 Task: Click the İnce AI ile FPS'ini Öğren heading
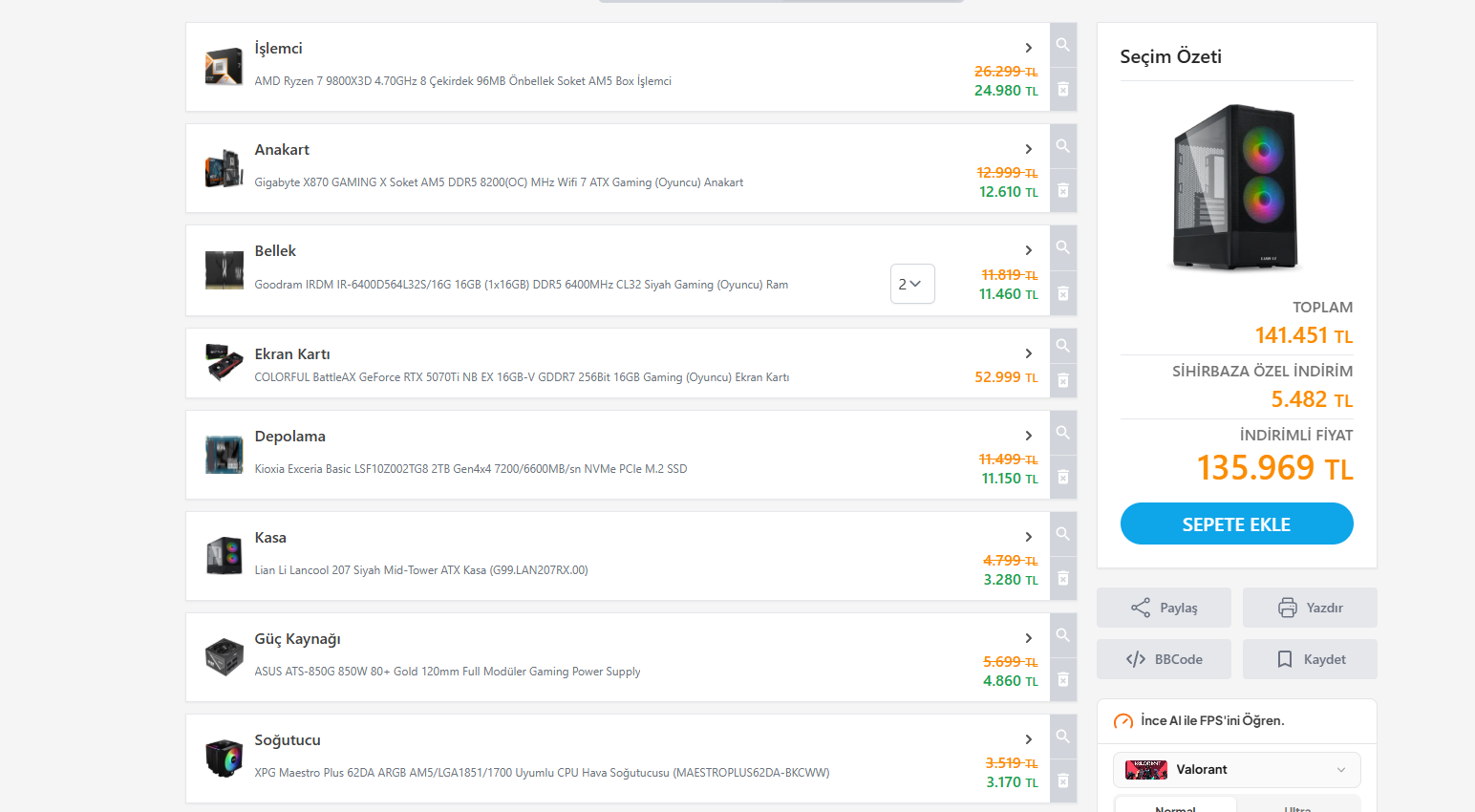1212,720
